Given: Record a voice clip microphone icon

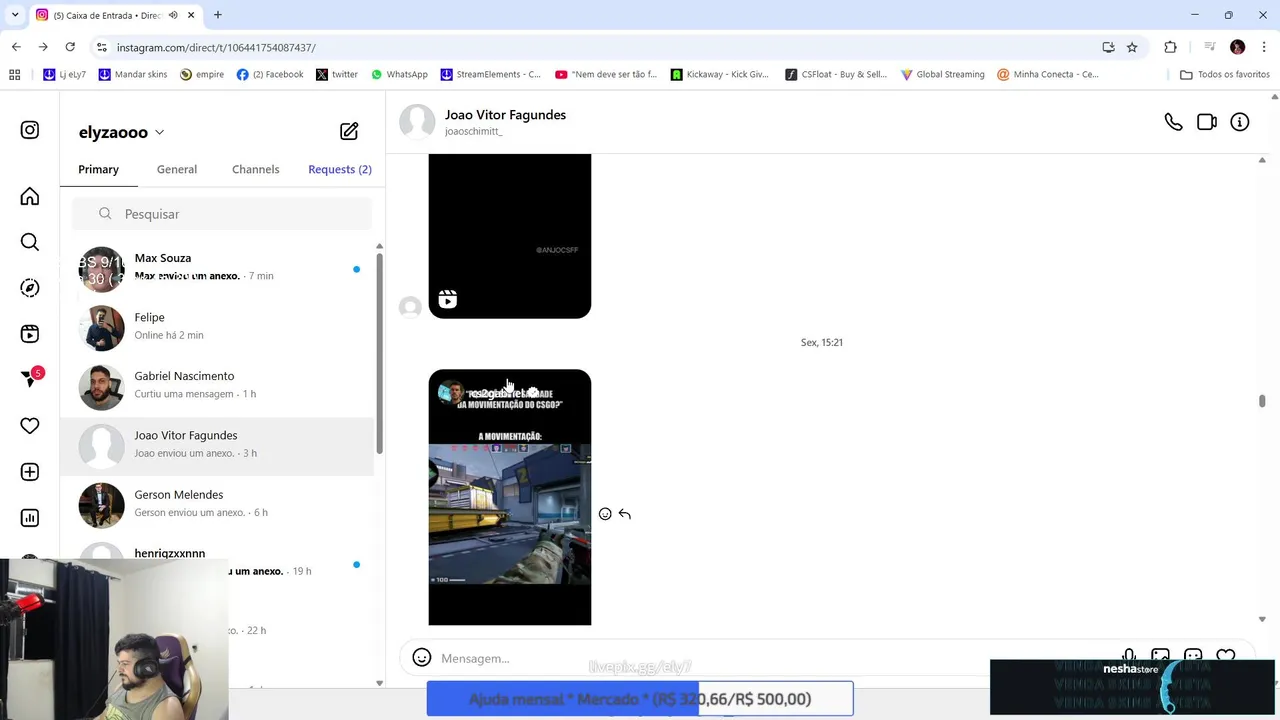Looking at the screenshot, I should pos(1128,657).
